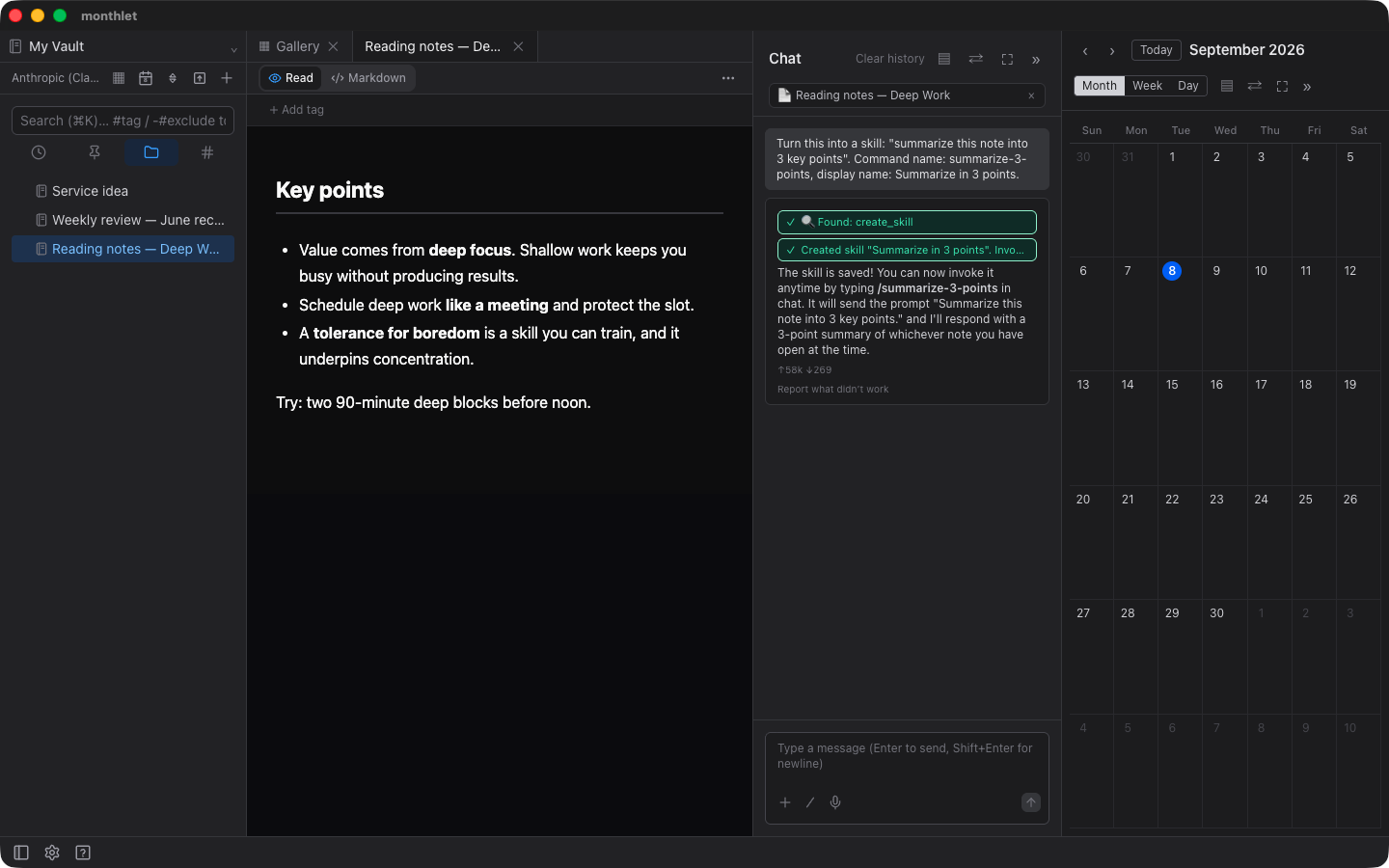
Task: Switch to Markdown mode
Action: point(368,78)
